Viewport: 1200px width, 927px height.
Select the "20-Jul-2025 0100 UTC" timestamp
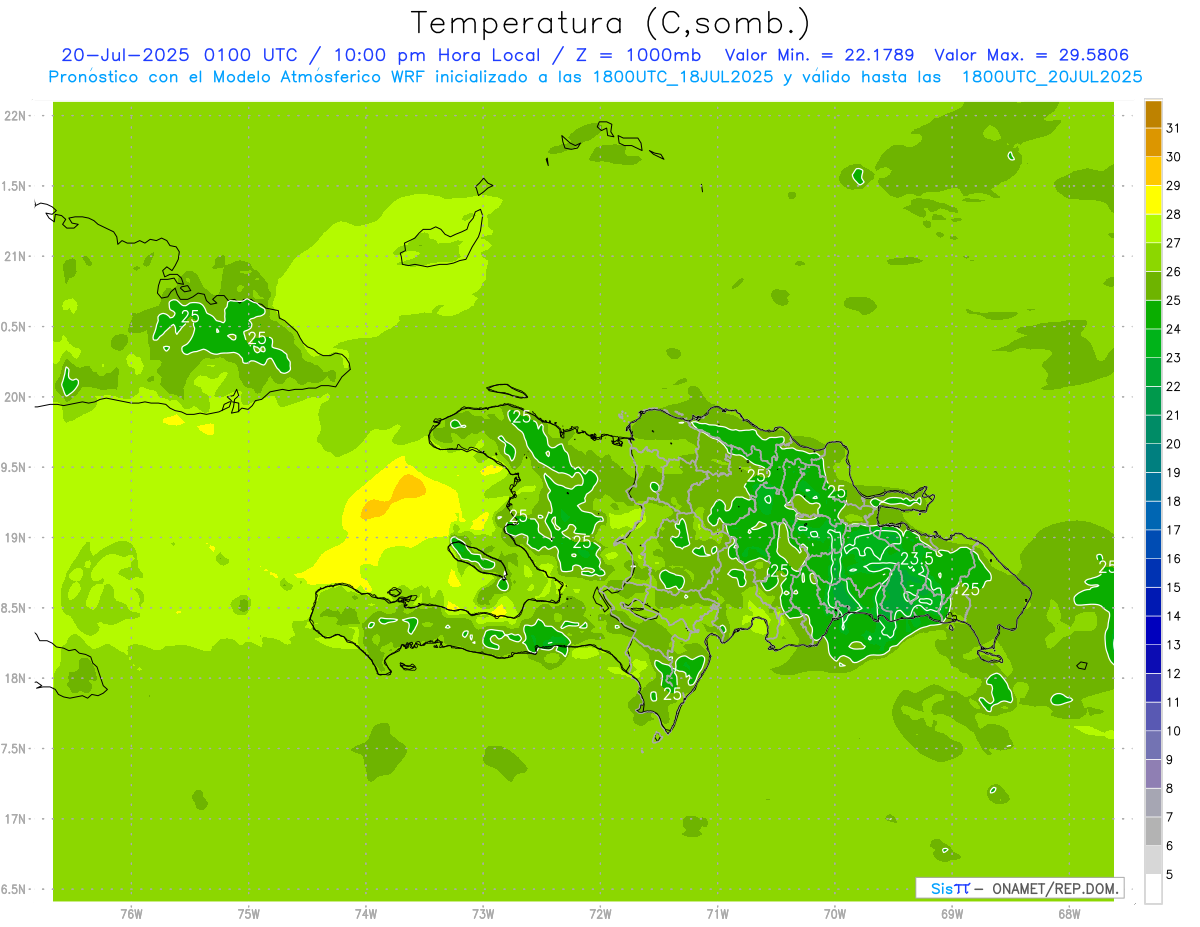(x=179, y=55)
